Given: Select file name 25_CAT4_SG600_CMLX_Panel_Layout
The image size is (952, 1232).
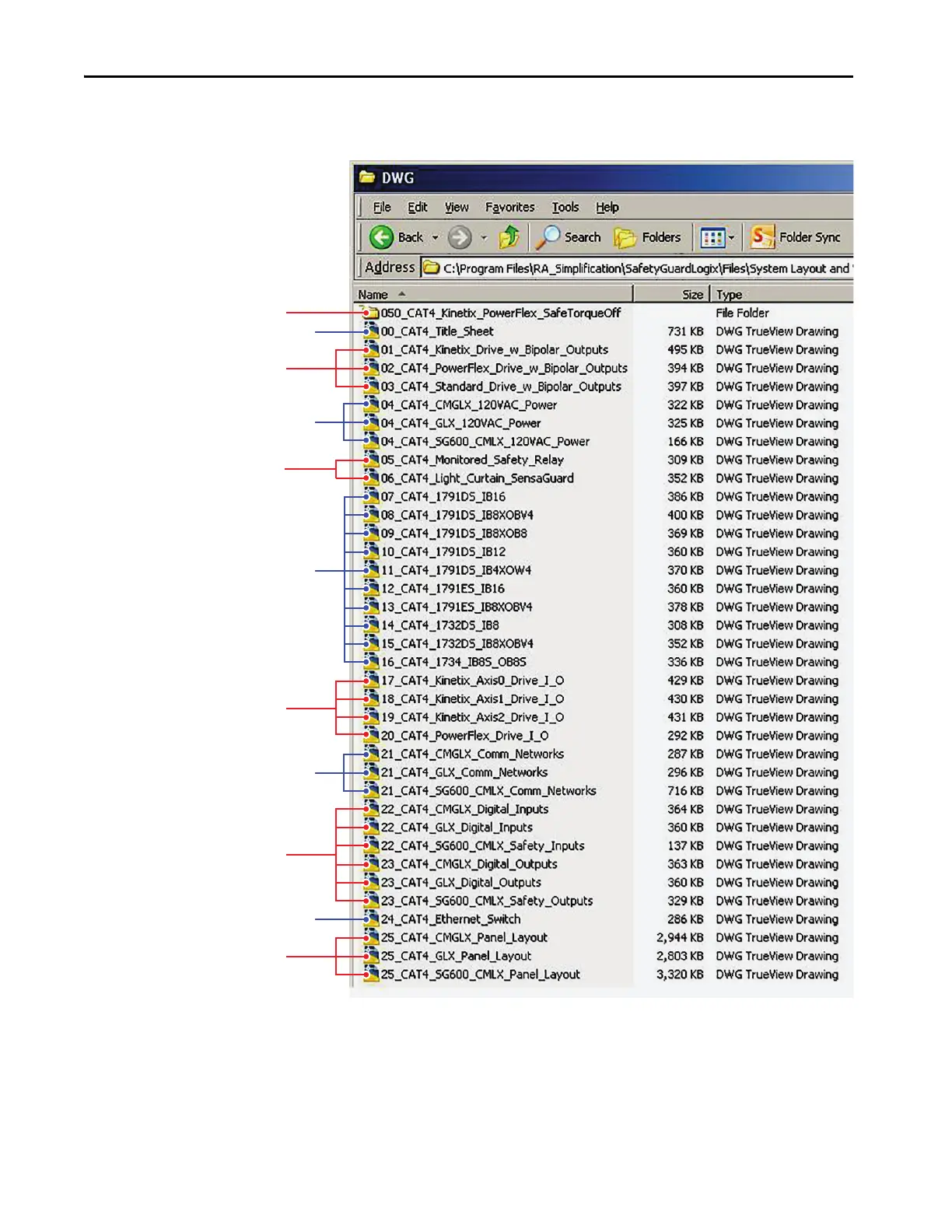Looking at the screenshot, I should tap(481, 975).
